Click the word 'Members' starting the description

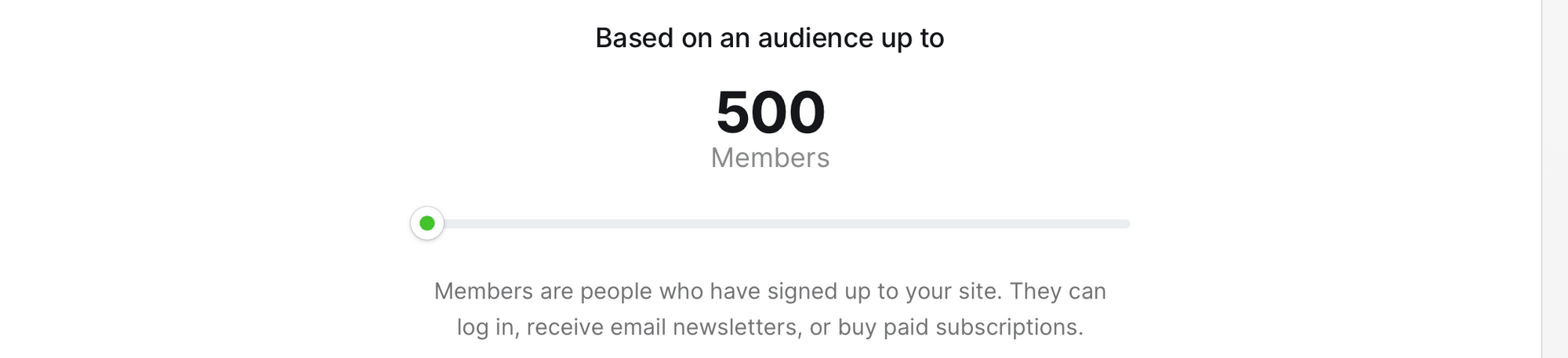click(x=484, y=291)
